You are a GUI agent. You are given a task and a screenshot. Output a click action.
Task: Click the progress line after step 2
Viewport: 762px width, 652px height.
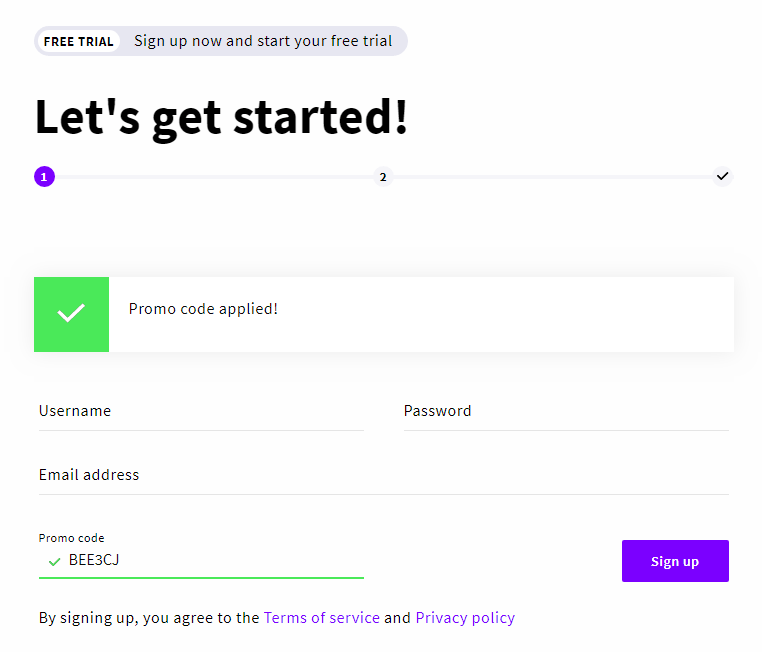tap(552, 177)
